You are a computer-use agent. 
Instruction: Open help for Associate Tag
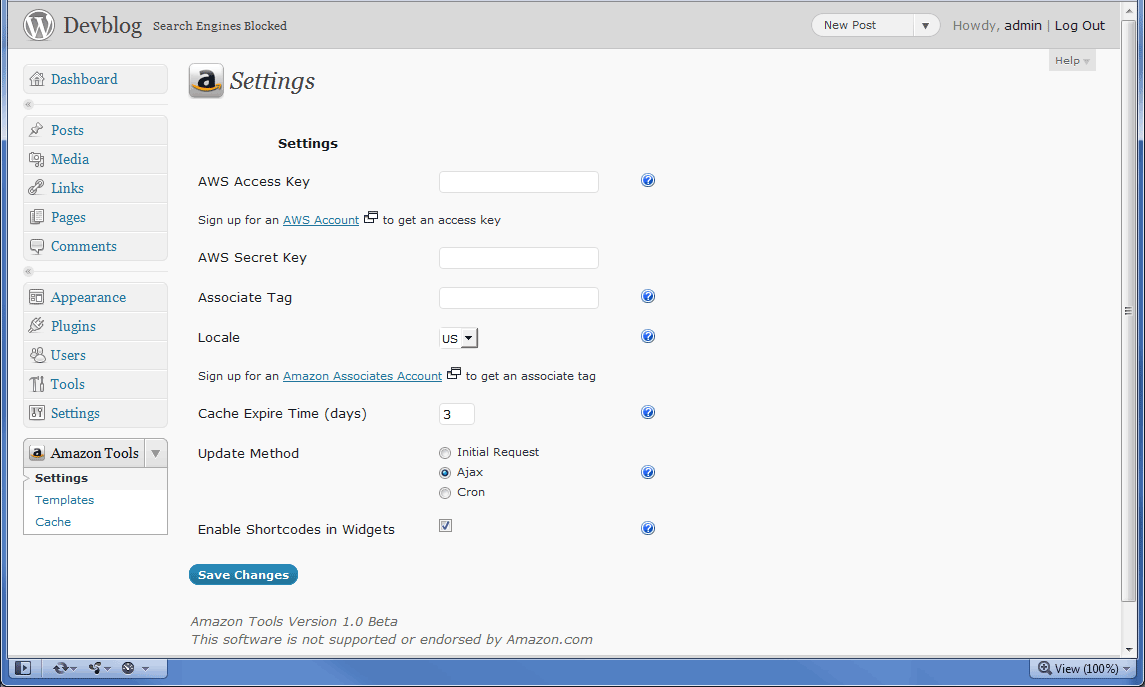pyautogui.click(x=648, y=296)
